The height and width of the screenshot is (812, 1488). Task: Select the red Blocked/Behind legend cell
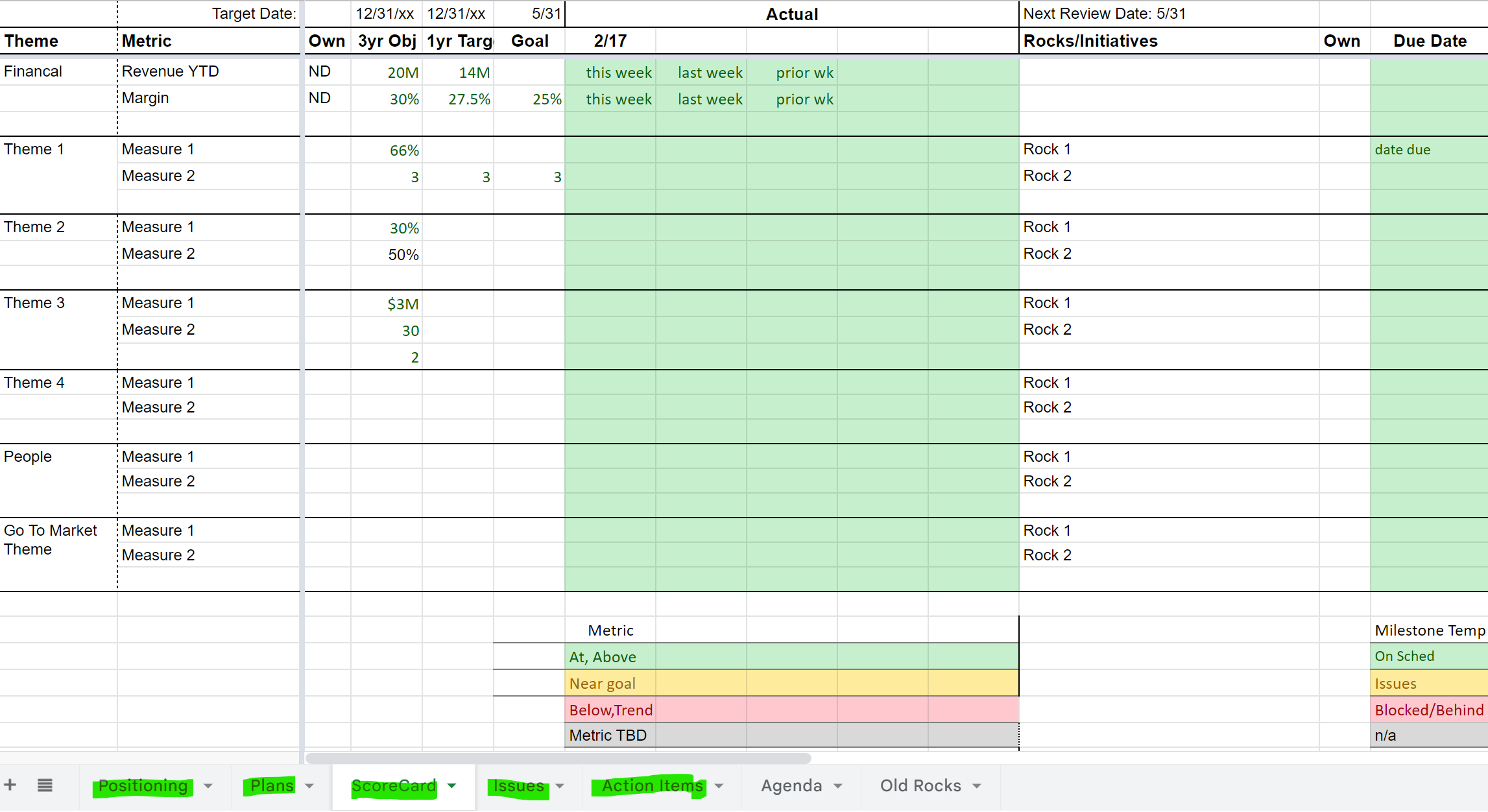point(1428,710)
